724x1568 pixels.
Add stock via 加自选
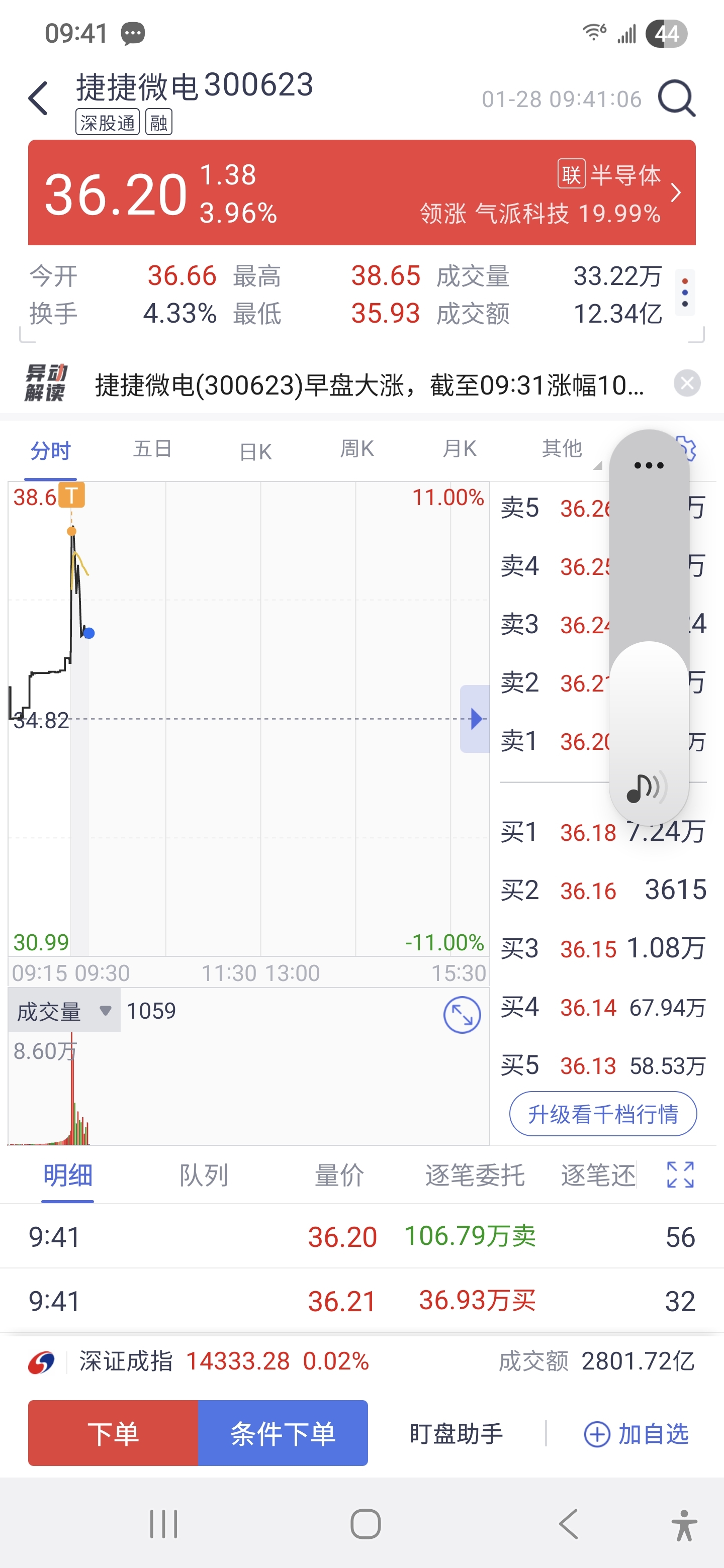637,1434
